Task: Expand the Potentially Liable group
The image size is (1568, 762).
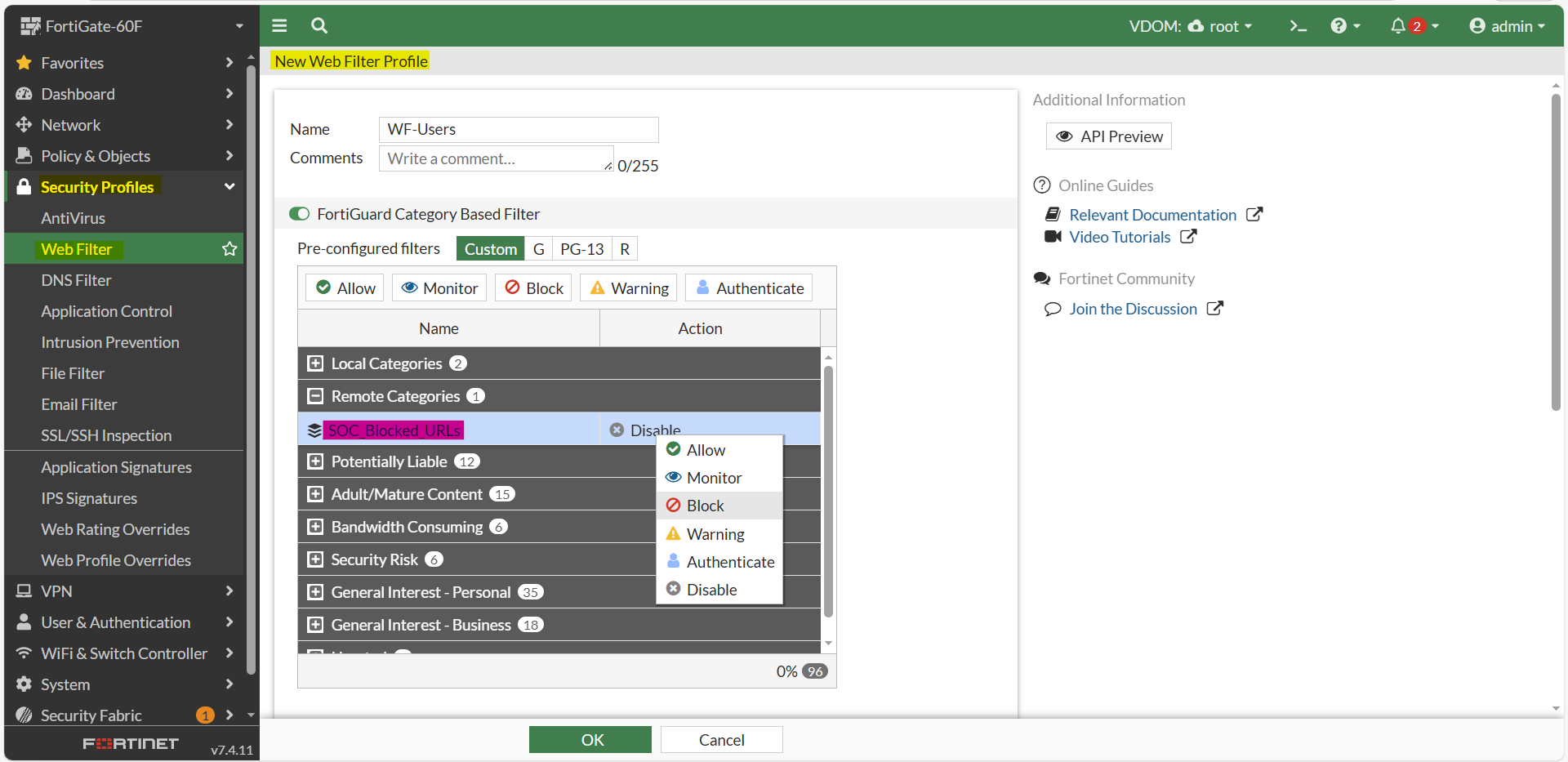Action: (315, 461)
